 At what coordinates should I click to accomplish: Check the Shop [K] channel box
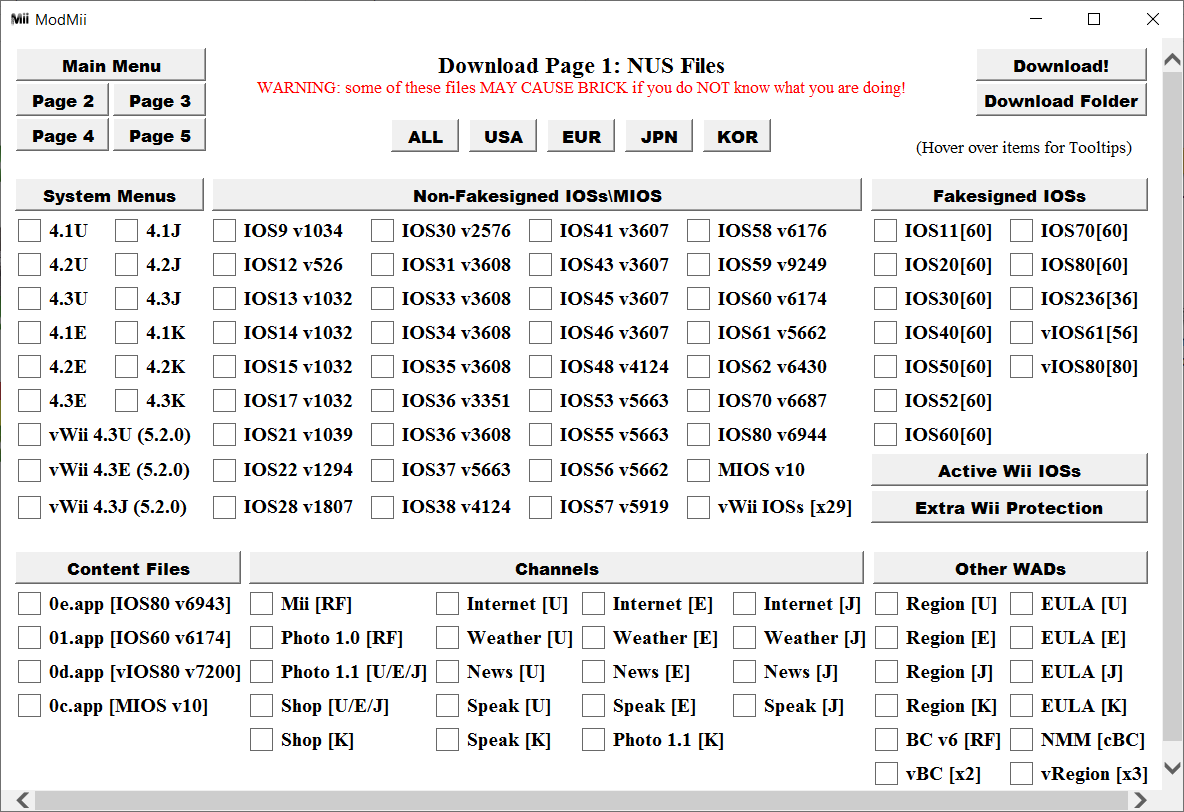point(261,739)
